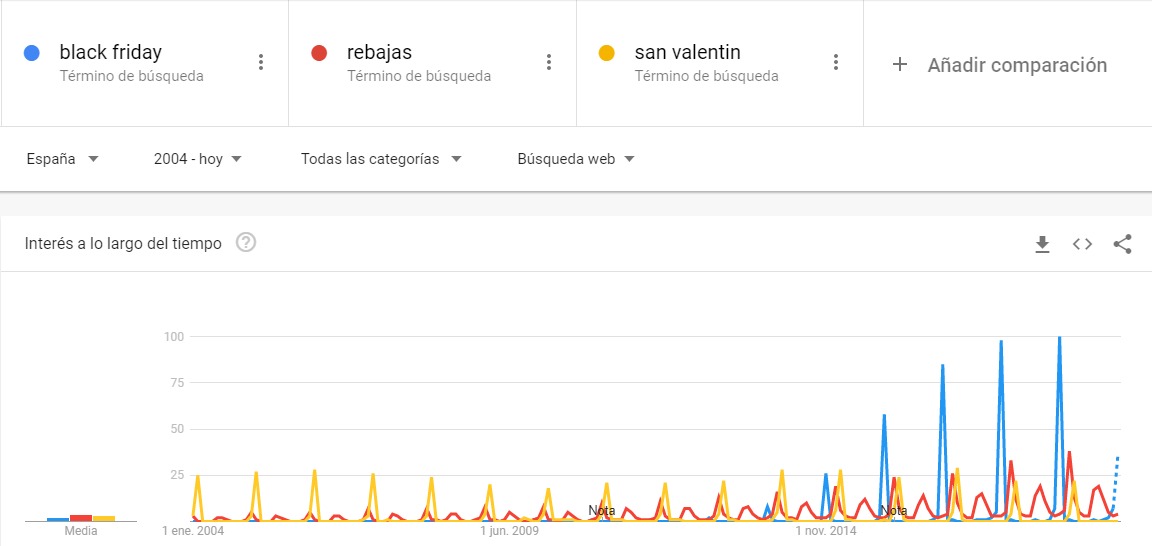This screenshot has width=1152, height=546.
Task: Open options menu for san valentin term
Action: 835,62
